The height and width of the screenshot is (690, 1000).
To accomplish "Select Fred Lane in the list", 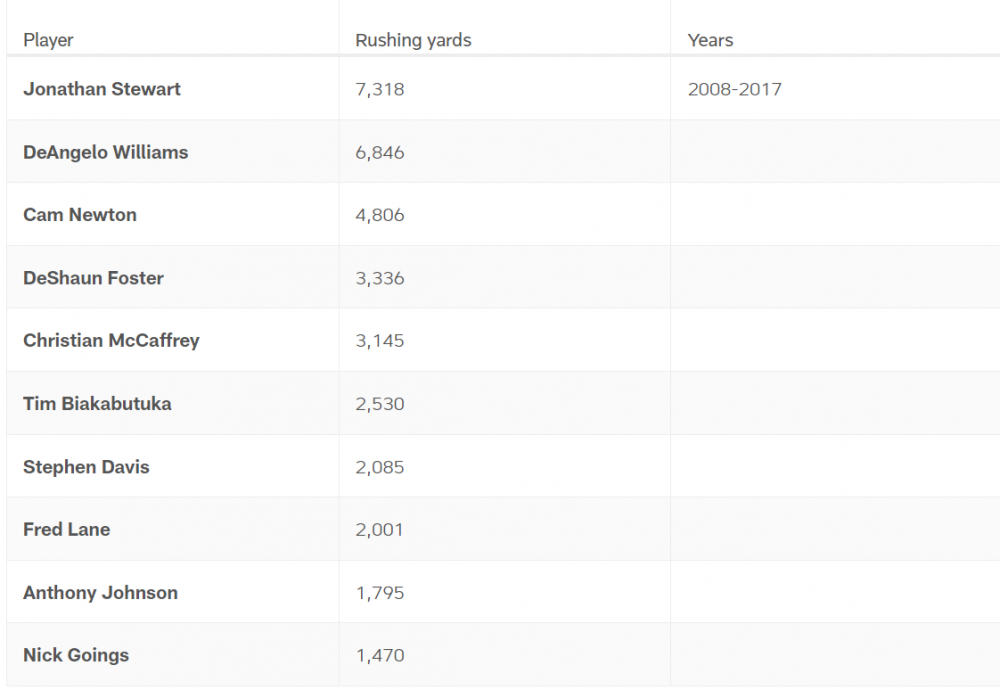I will tap(67, 530).
